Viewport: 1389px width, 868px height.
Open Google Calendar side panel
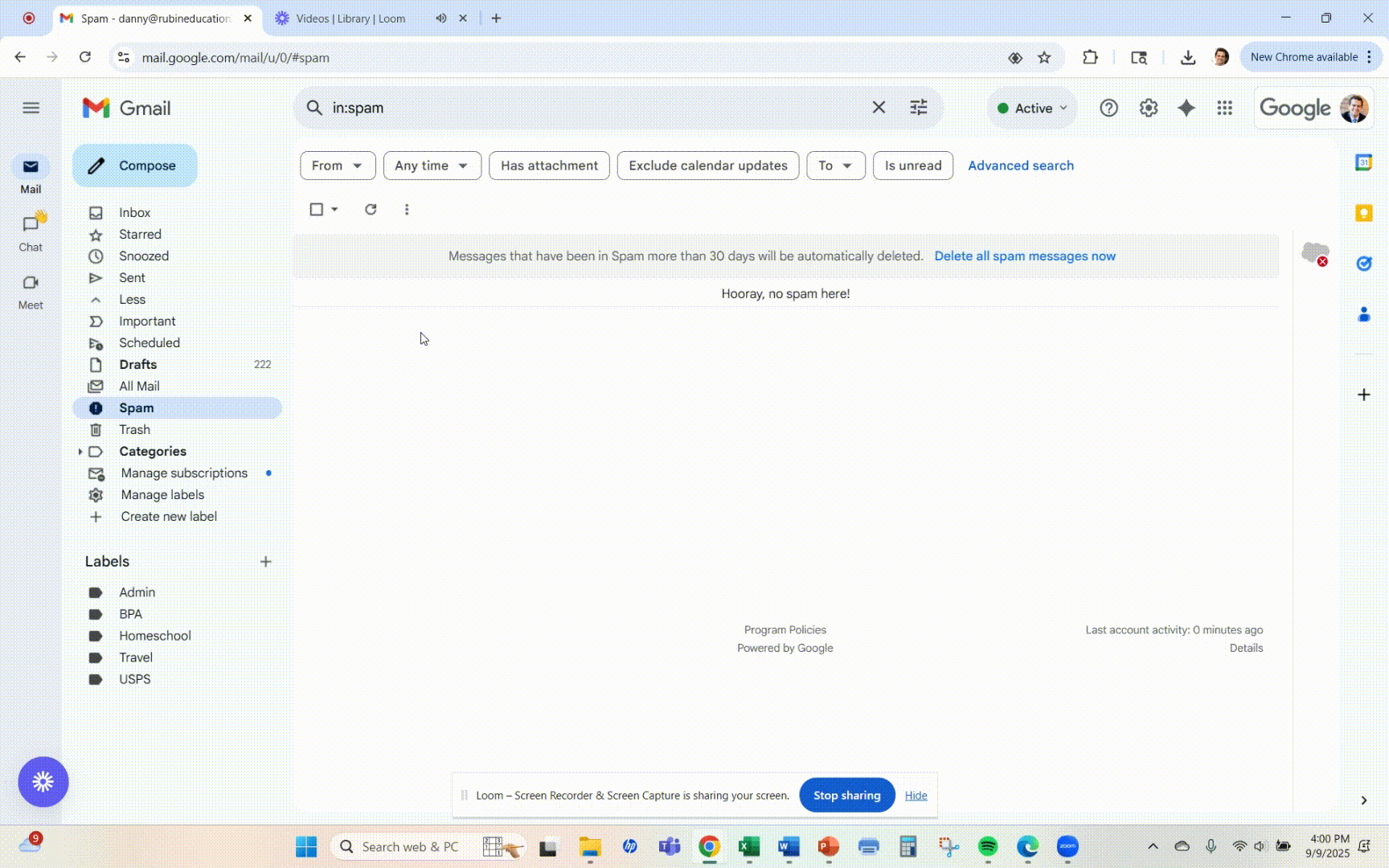tap(1363, 162)
